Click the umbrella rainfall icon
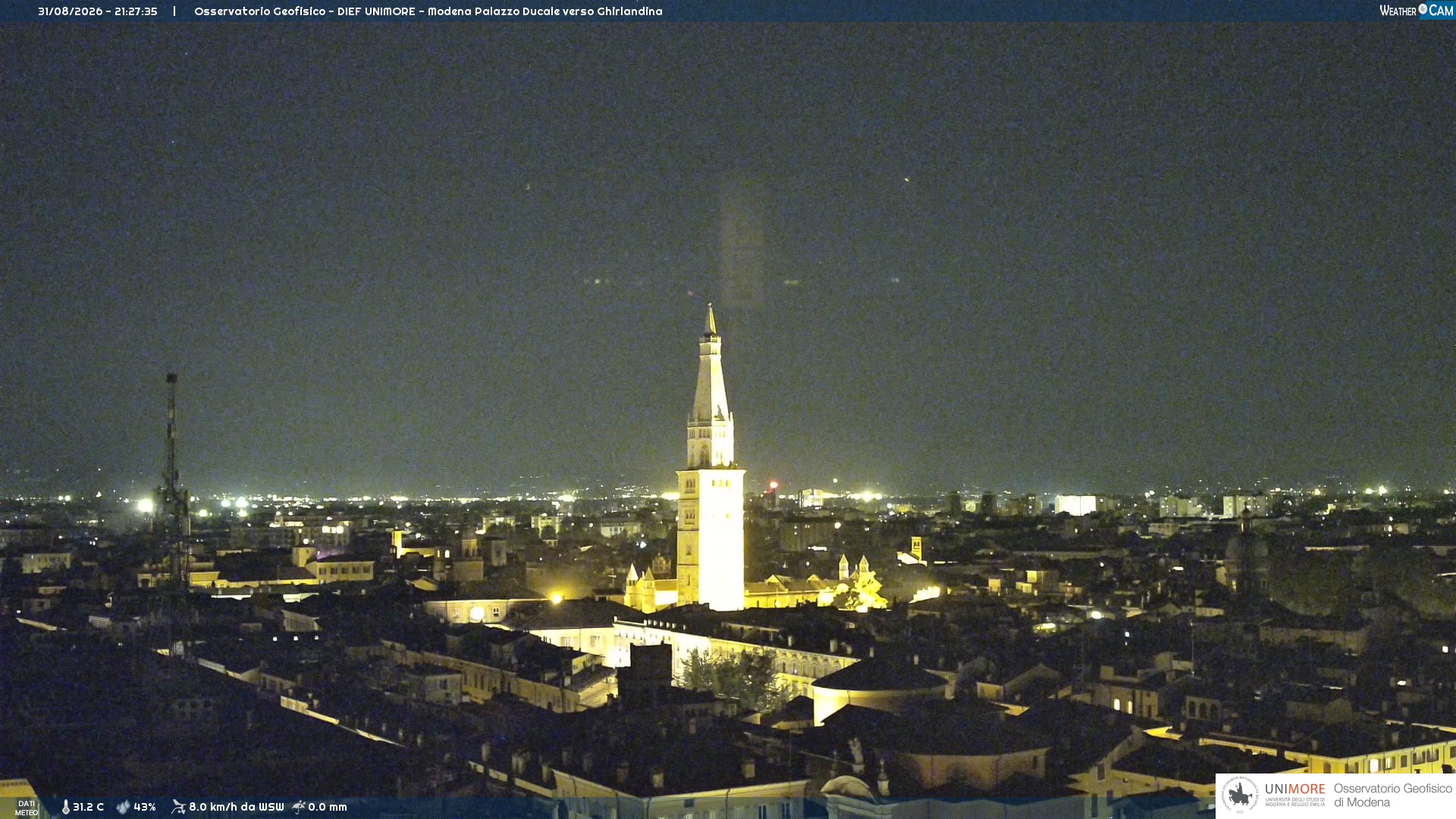This screenshot has height=819, width=1456. pyautogui.click(x=299, y=807)
